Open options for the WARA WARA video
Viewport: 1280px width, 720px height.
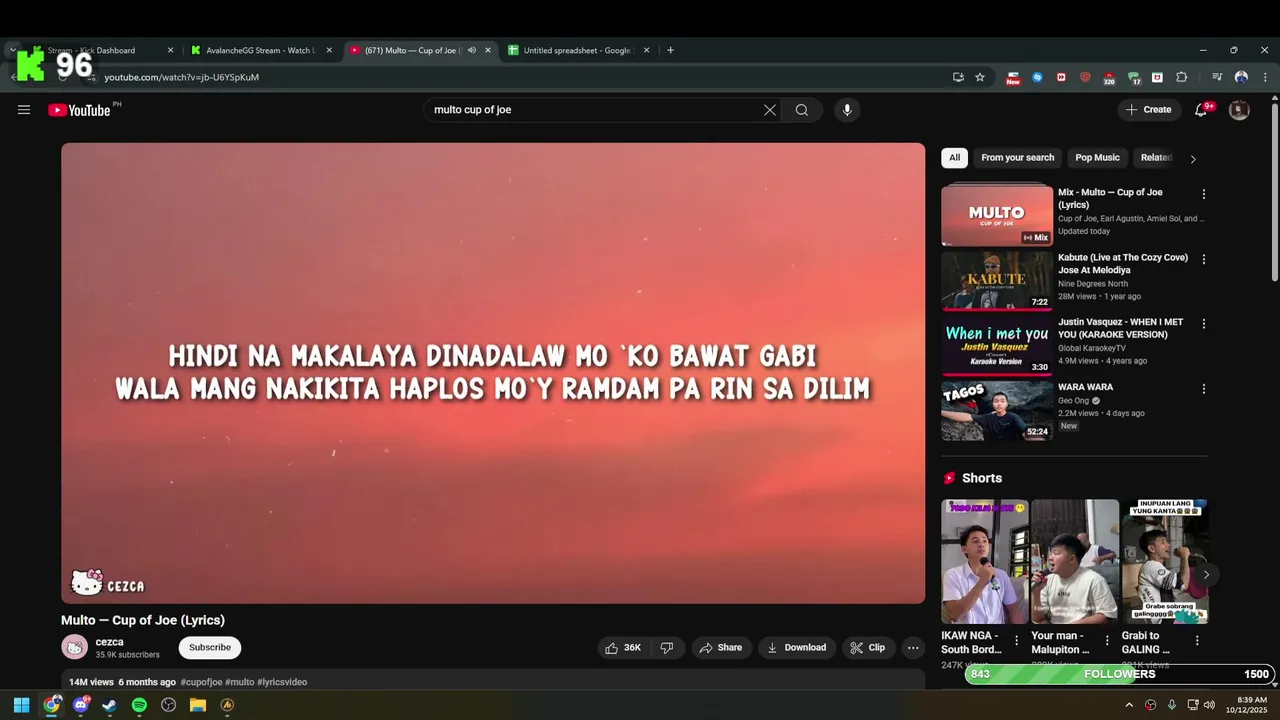[1204, 388]
